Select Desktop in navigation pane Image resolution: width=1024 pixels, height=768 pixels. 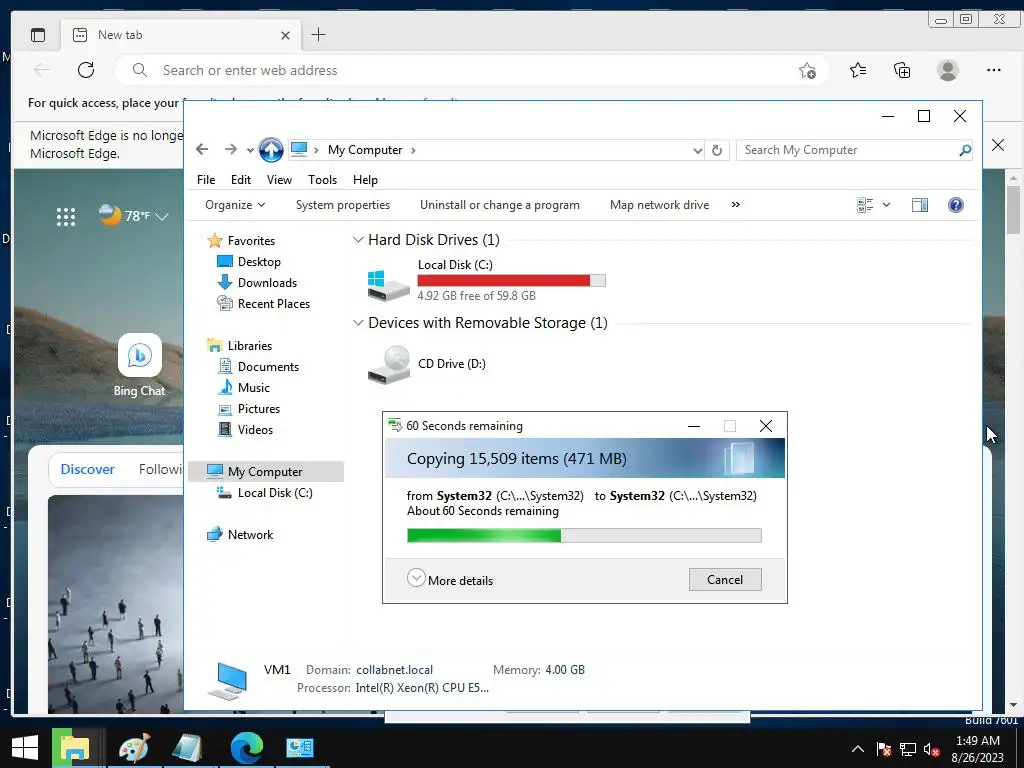[x=259, y=262]
